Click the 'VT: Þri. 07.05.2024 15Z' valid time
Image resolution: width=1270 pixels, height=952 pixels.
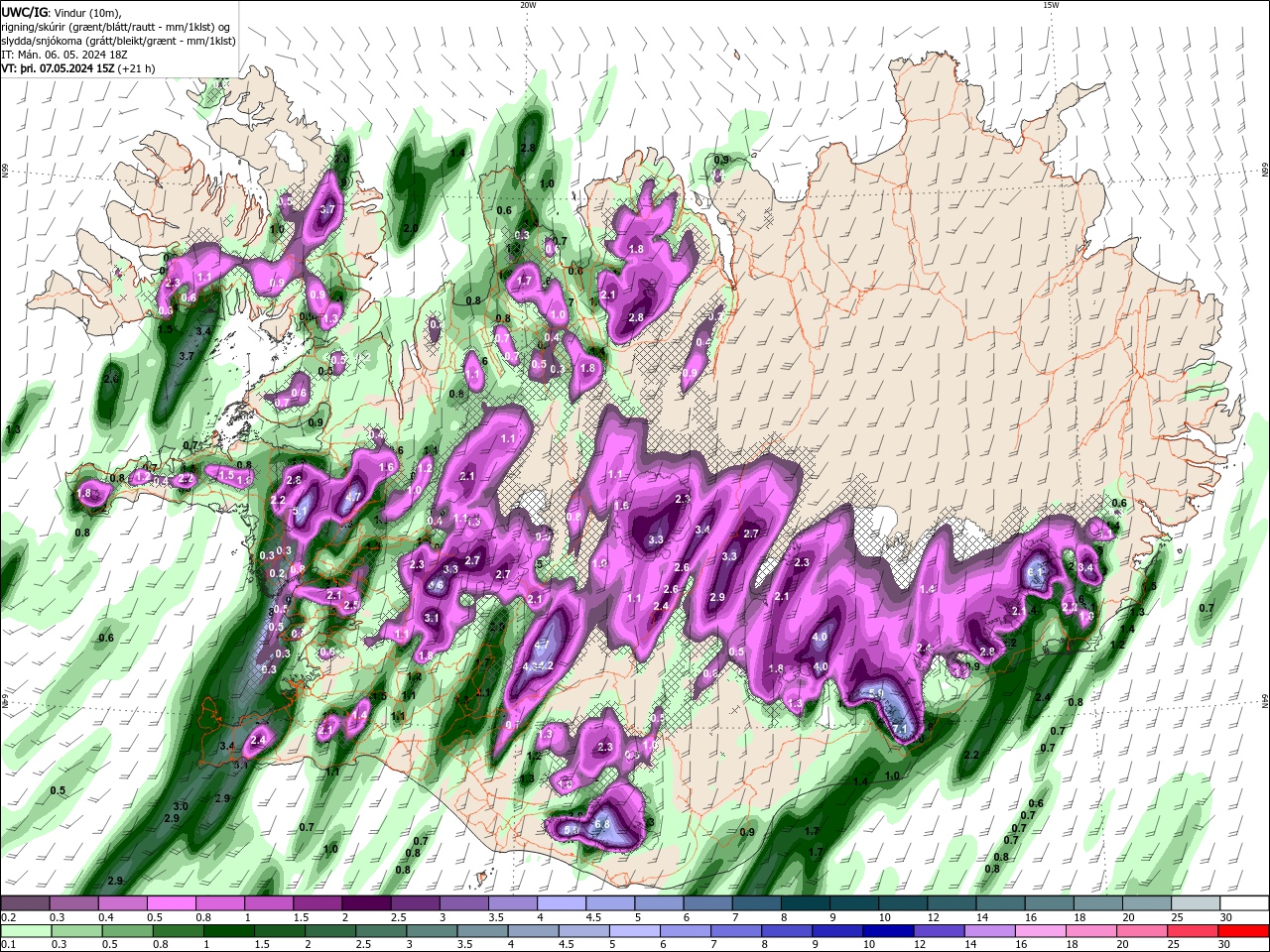tap(58, 68)
